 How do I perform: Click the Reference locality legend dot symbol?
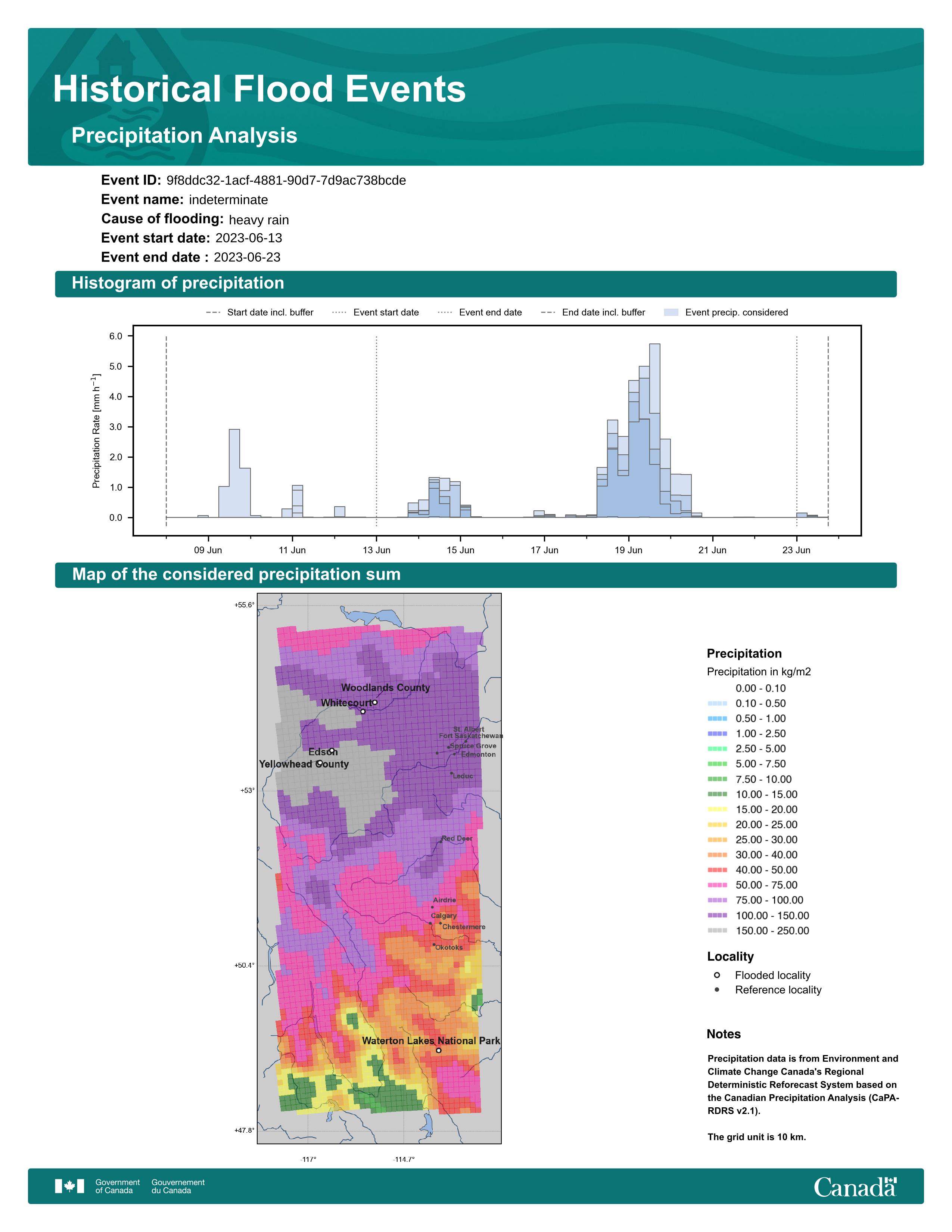[717, 989]
